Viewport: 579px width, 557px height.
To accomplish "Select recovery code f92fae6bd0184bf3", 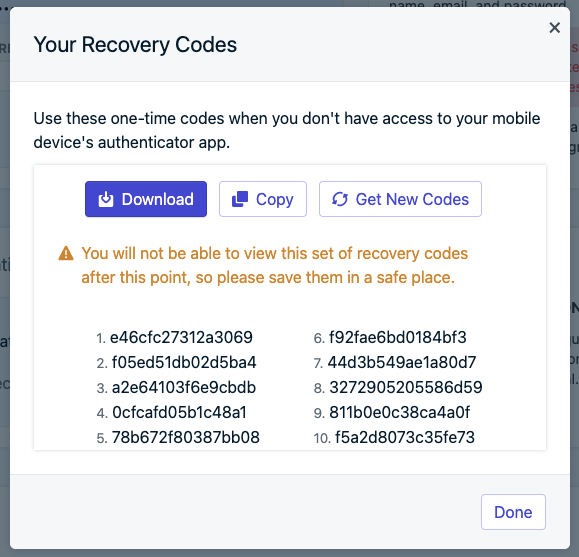I will point(398,337).
